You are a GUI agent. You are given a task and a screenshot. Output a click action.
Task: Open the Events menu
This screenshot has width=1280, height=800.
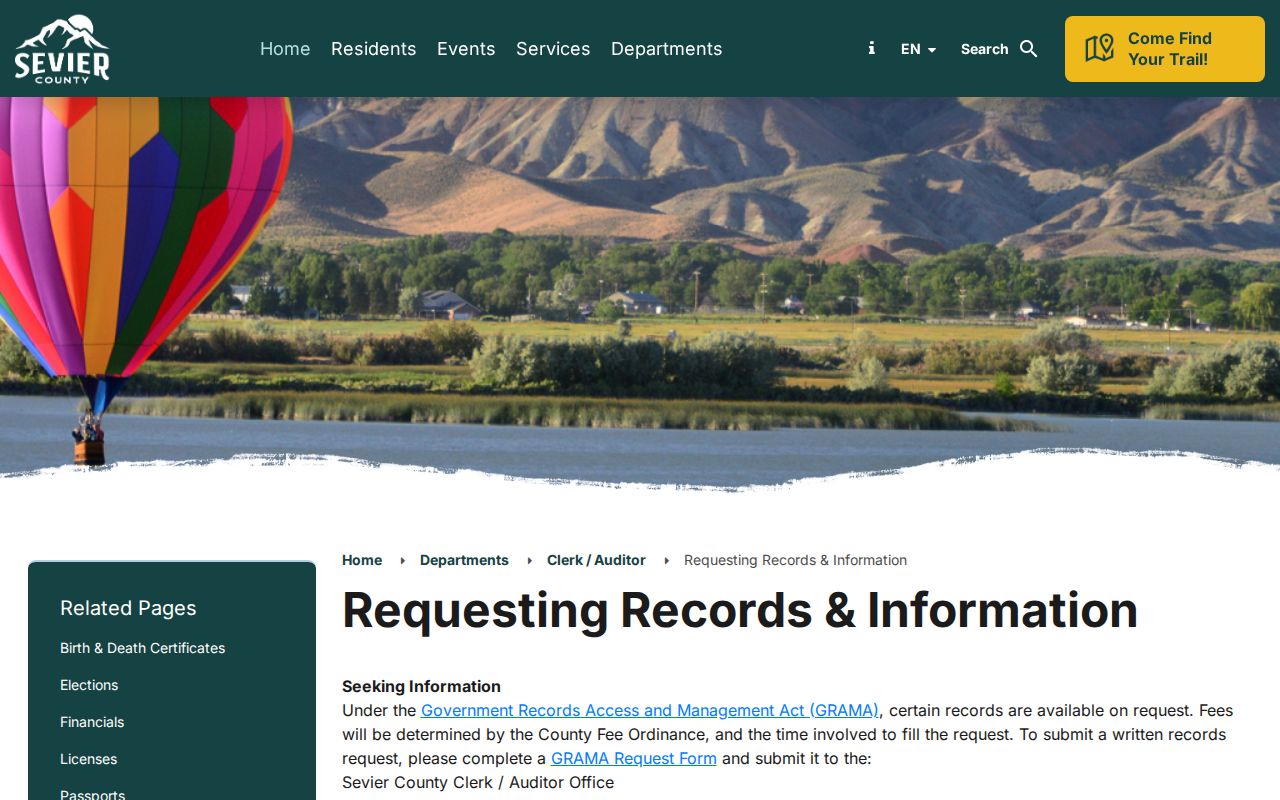(x=466, y=49)
